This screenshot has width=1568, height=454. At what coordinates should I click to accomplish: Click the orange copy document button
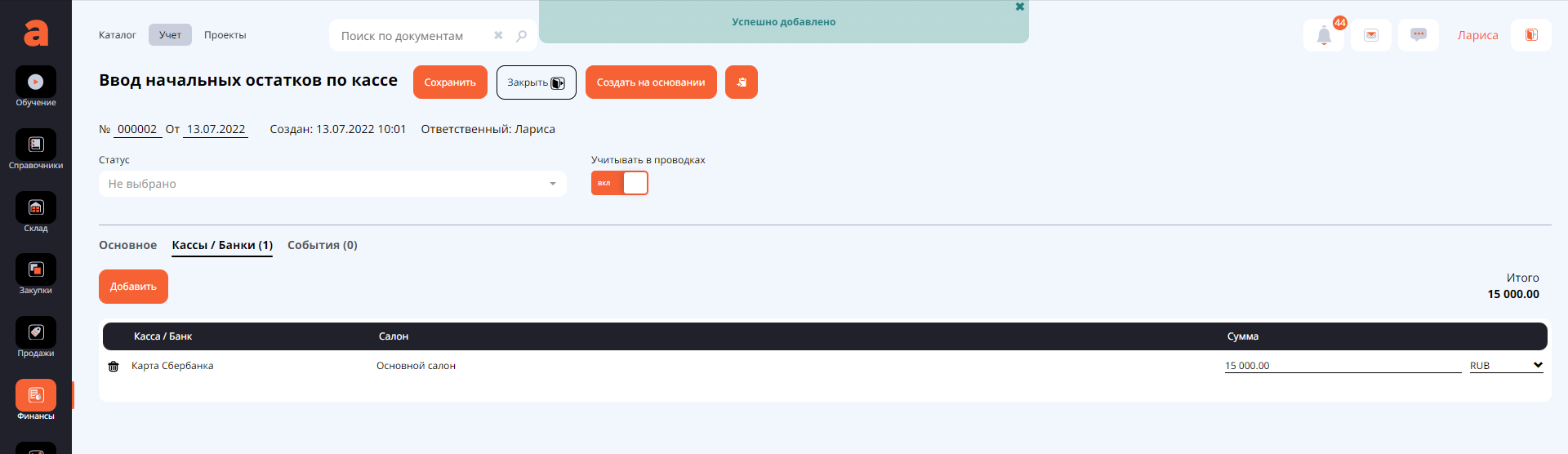pos(742,82)
